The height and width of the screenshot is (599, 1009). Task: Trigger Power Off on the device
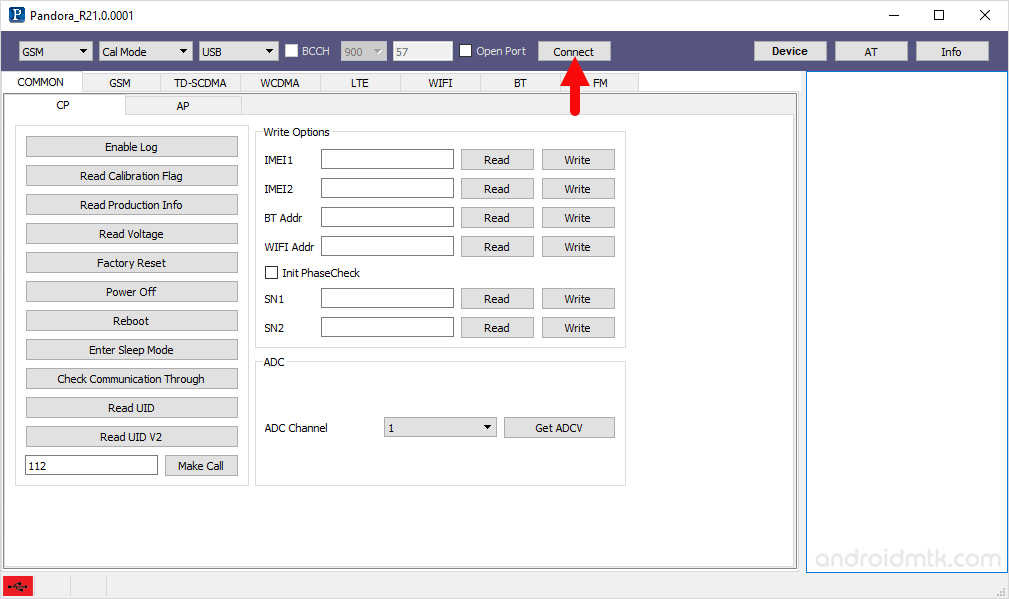point(131,291)
